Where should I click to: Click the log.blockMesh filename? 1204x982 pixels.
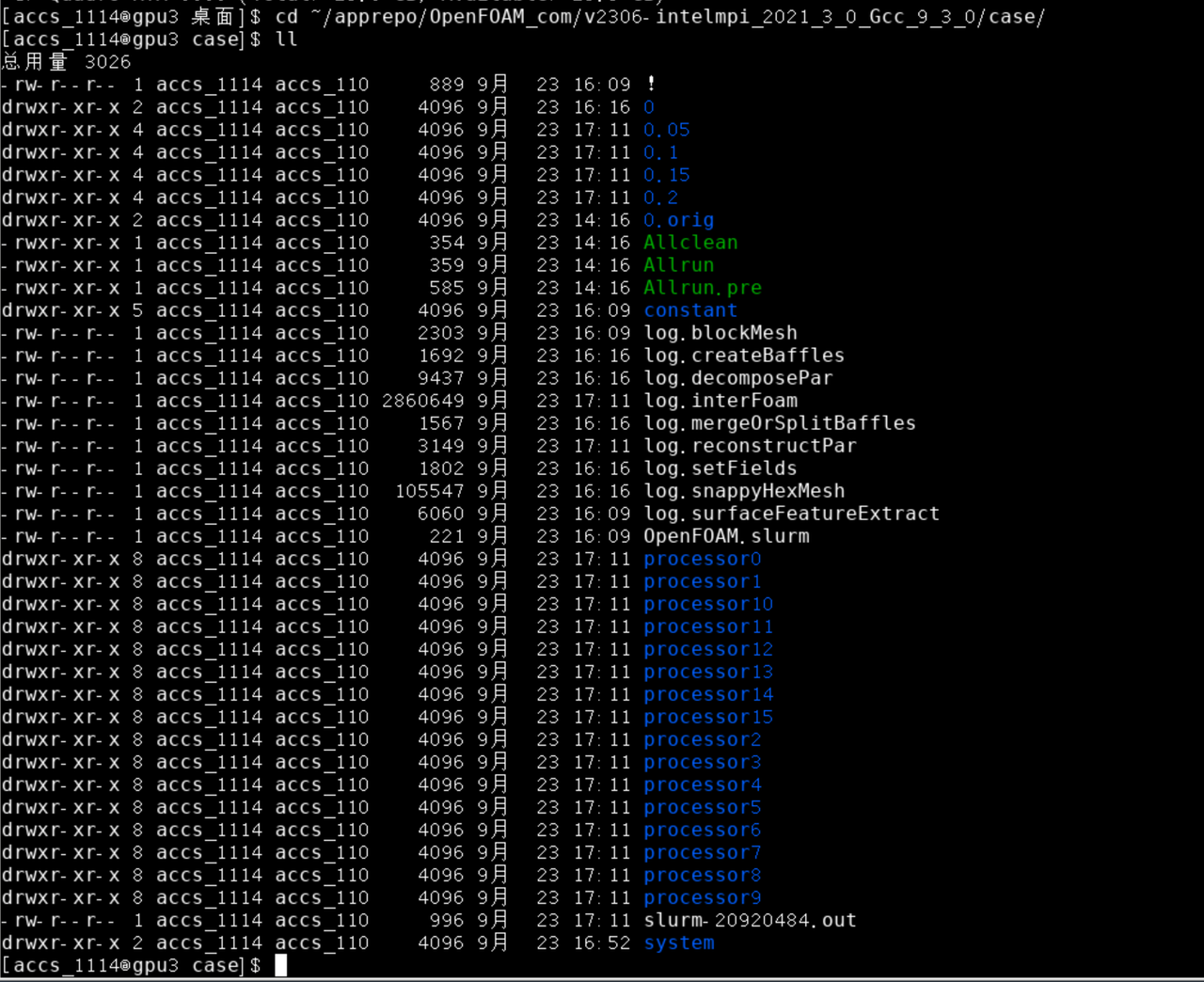point(720,333)
